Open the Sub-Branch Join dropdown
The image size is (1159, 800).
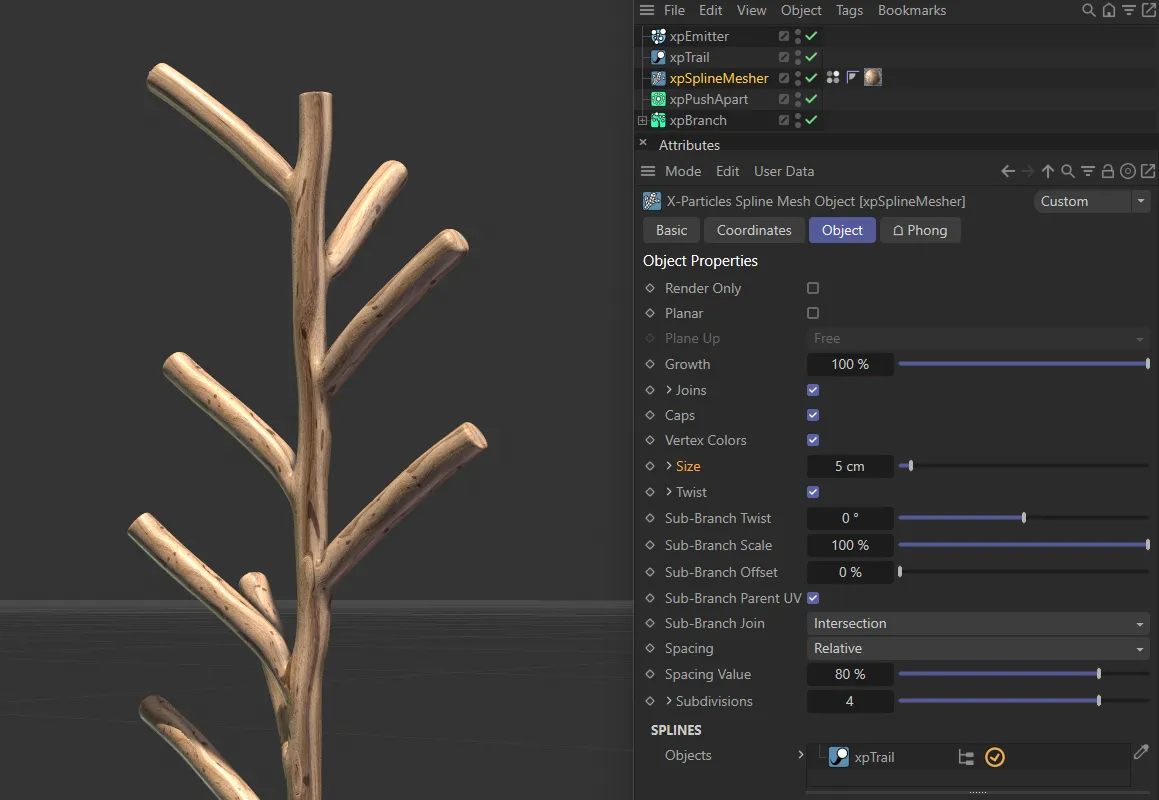pyautogui.click(x=978, y=623)
